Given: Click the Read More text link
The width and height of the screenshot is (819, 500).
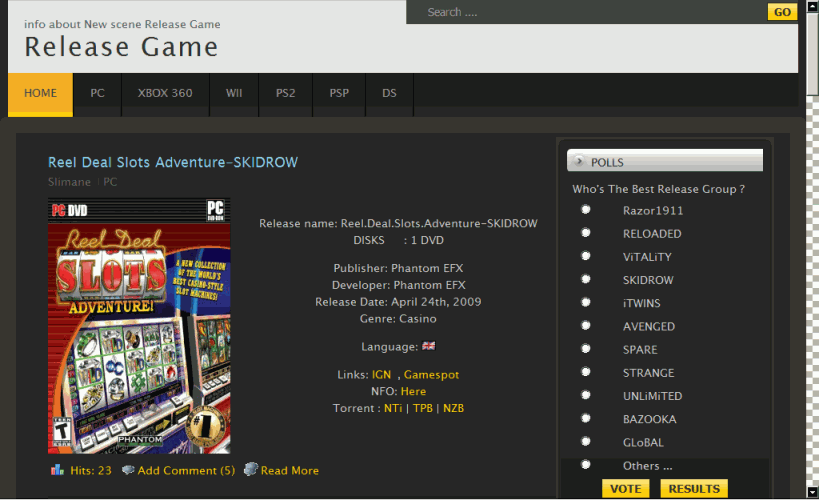Looking at the screenshot, I should (x=290, y=471).
